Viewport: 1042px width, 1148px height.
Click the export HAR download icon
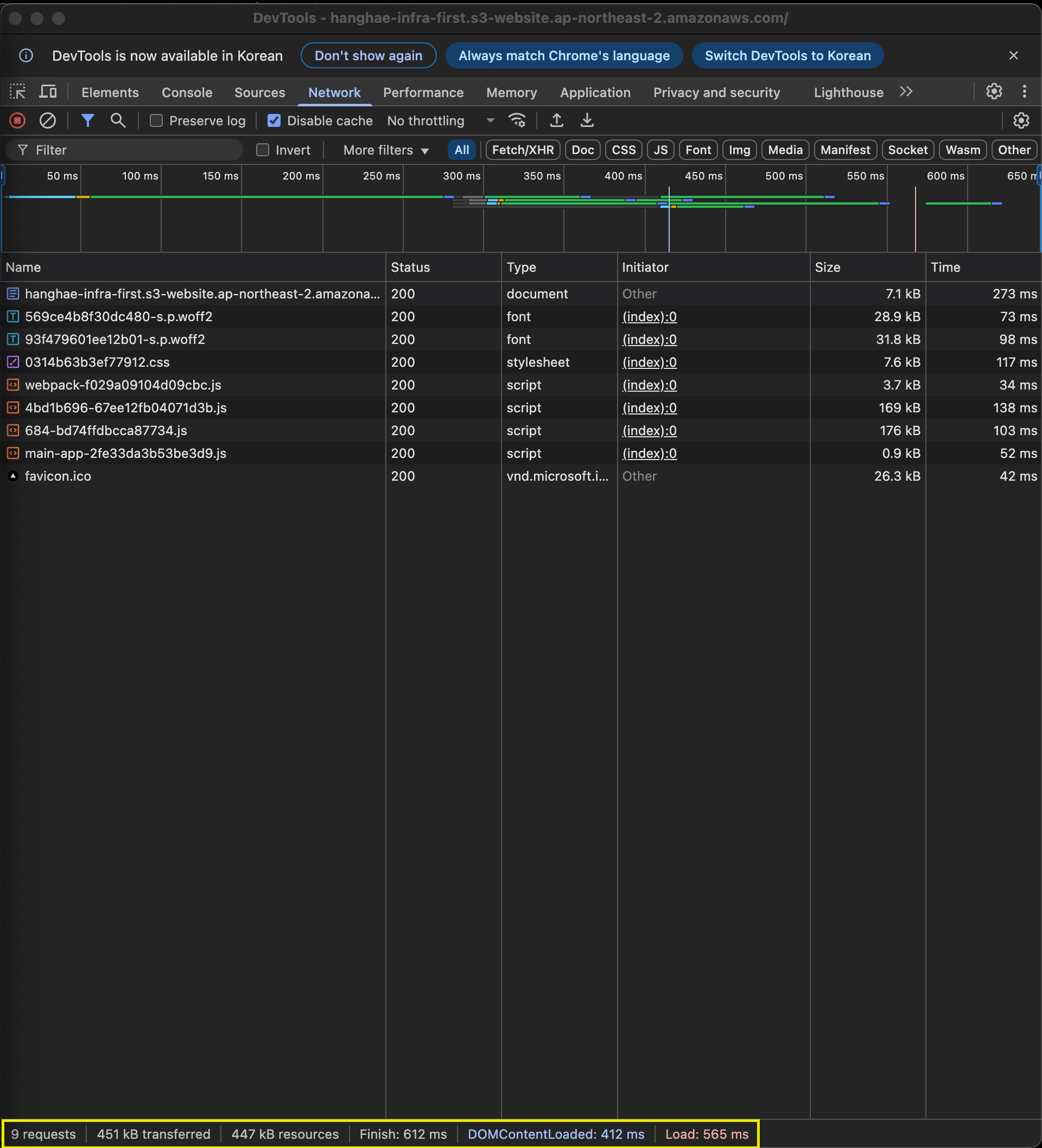(587, 121)
